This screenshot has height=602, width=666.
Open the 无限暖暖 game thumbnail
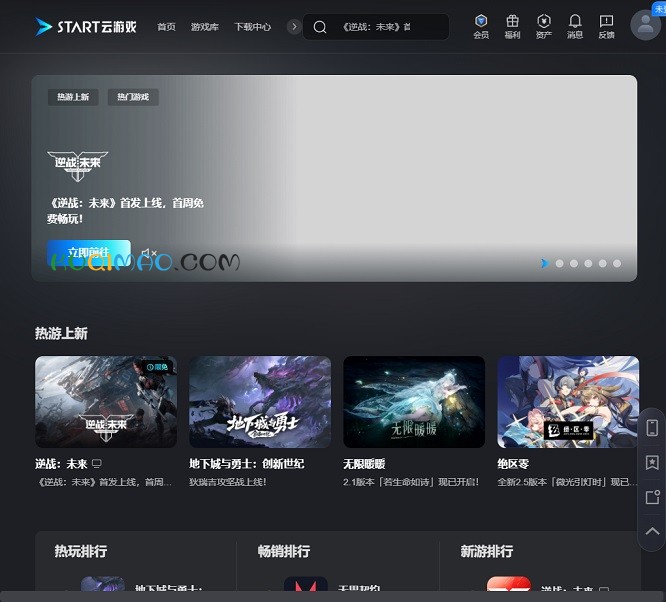(414, 402)
